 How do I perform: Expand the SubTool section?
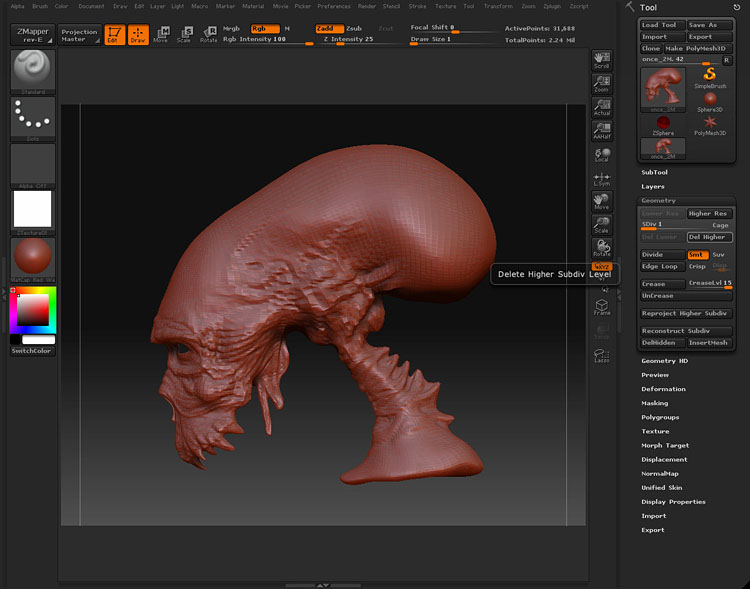655,172
